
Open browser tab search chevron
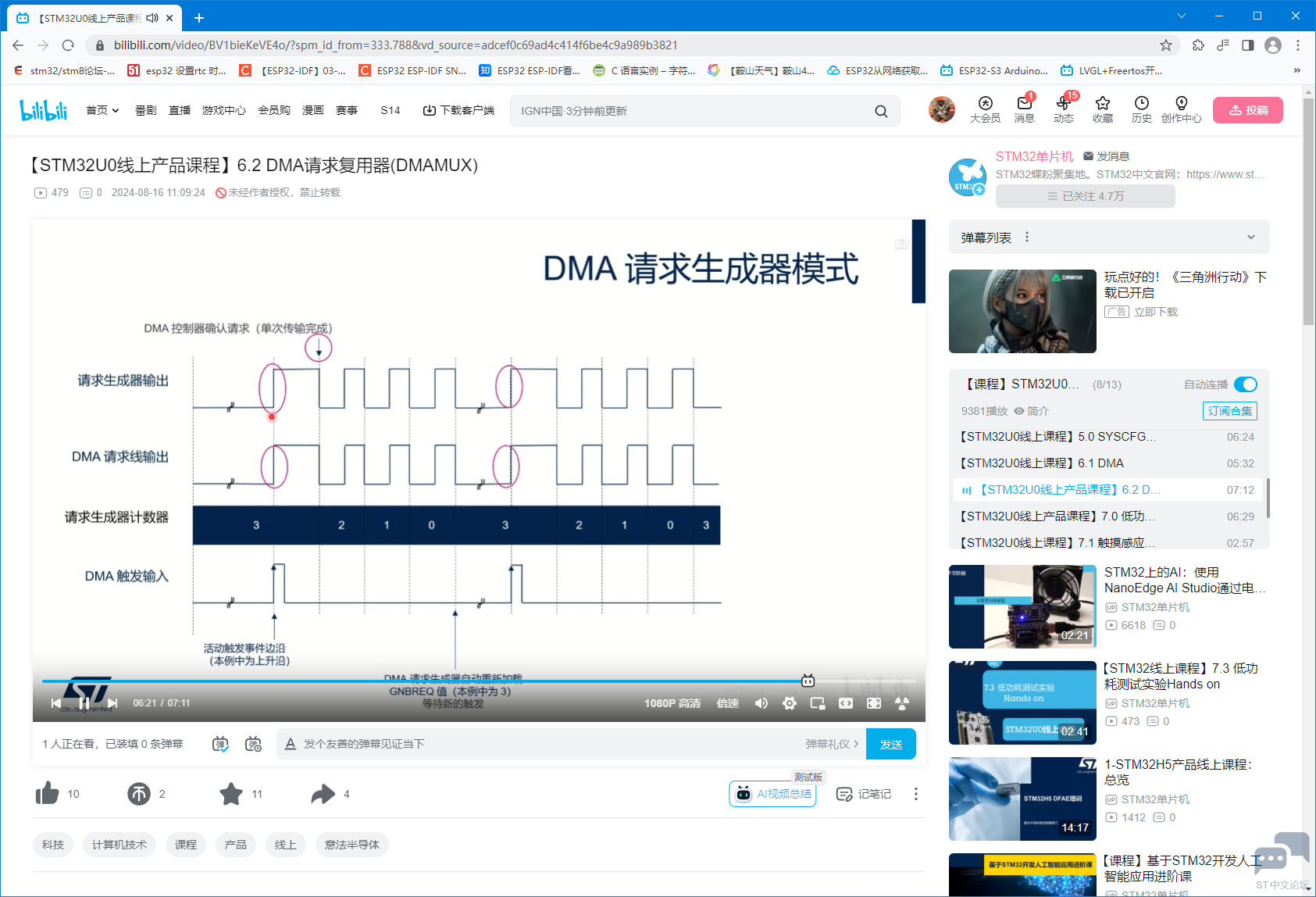[x=1182, y=16]
